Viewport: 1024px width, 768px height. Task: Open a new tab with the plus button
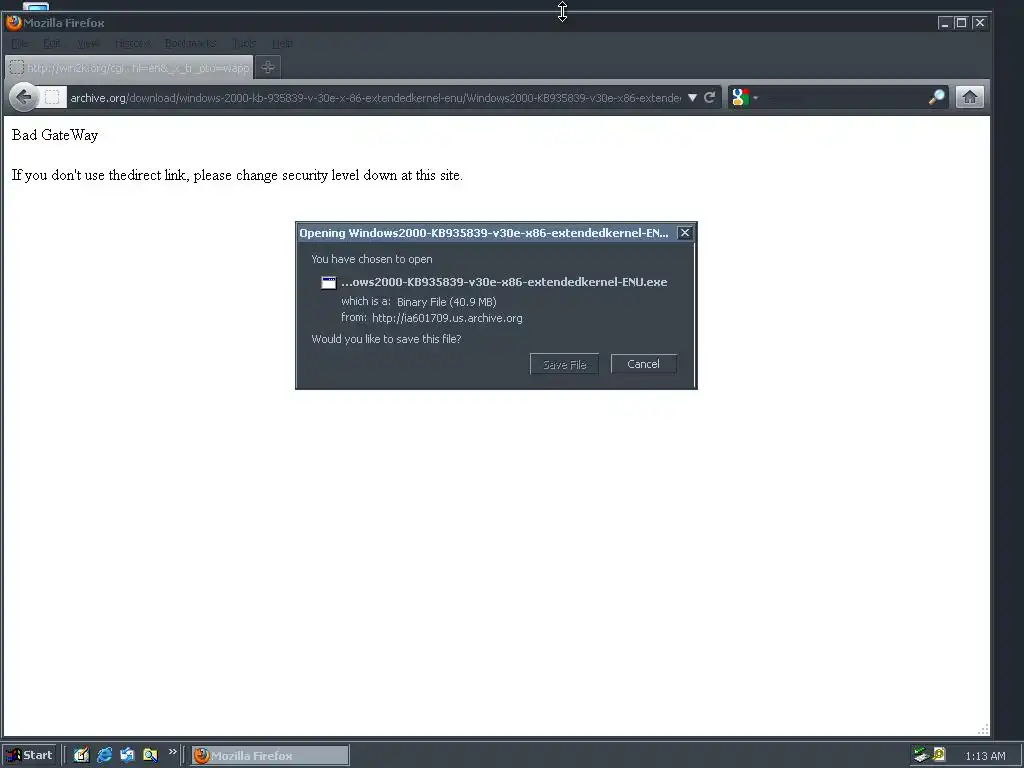268,67
